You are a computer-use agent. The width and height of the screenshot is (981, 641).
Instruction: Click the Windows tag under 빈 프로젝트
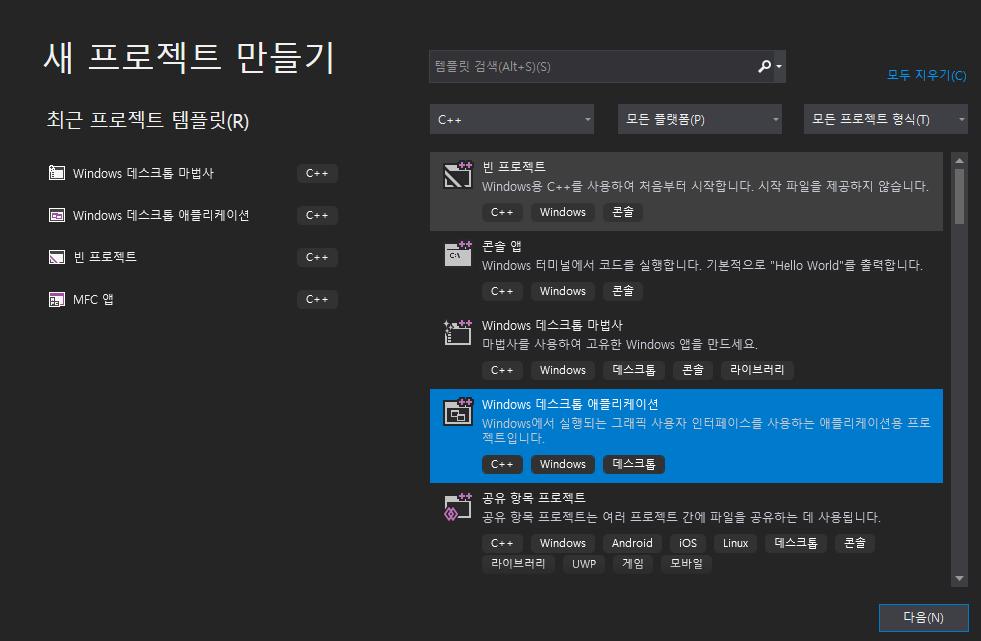tap(562, 212)
